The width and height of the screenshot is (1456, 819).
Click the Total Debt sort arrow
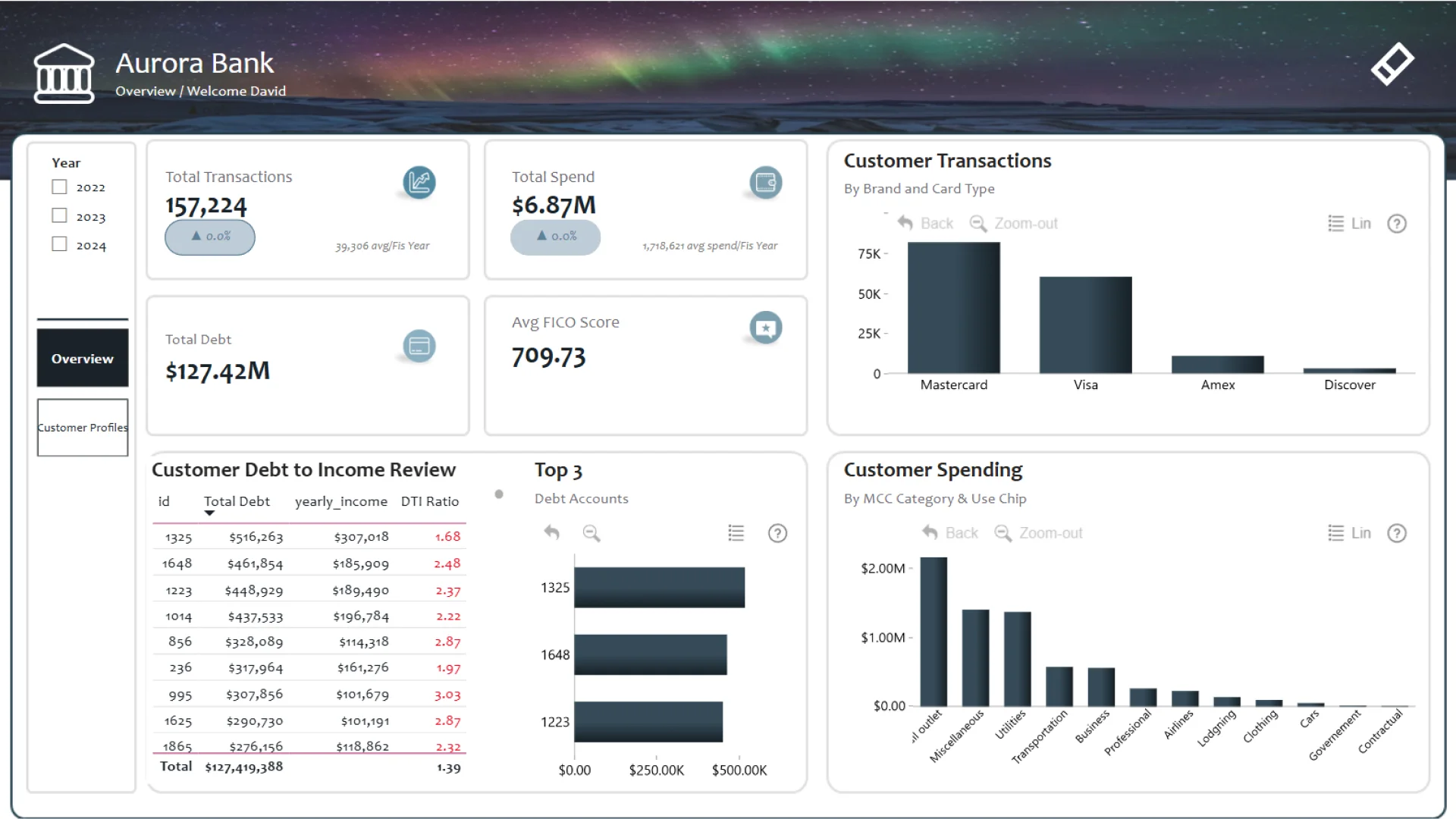click(x=210, y=513)
